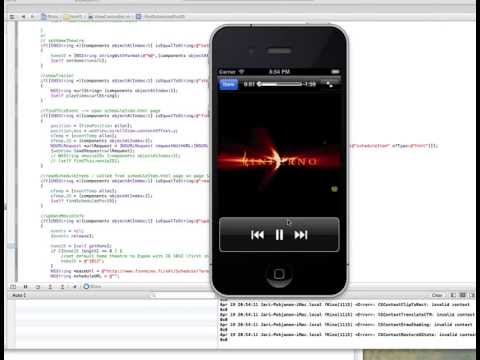Viewport: 480px width, 360px height.
Task: Click the Wi-Fi icon in the simulator status bar
Action: (x=241, y=72)
